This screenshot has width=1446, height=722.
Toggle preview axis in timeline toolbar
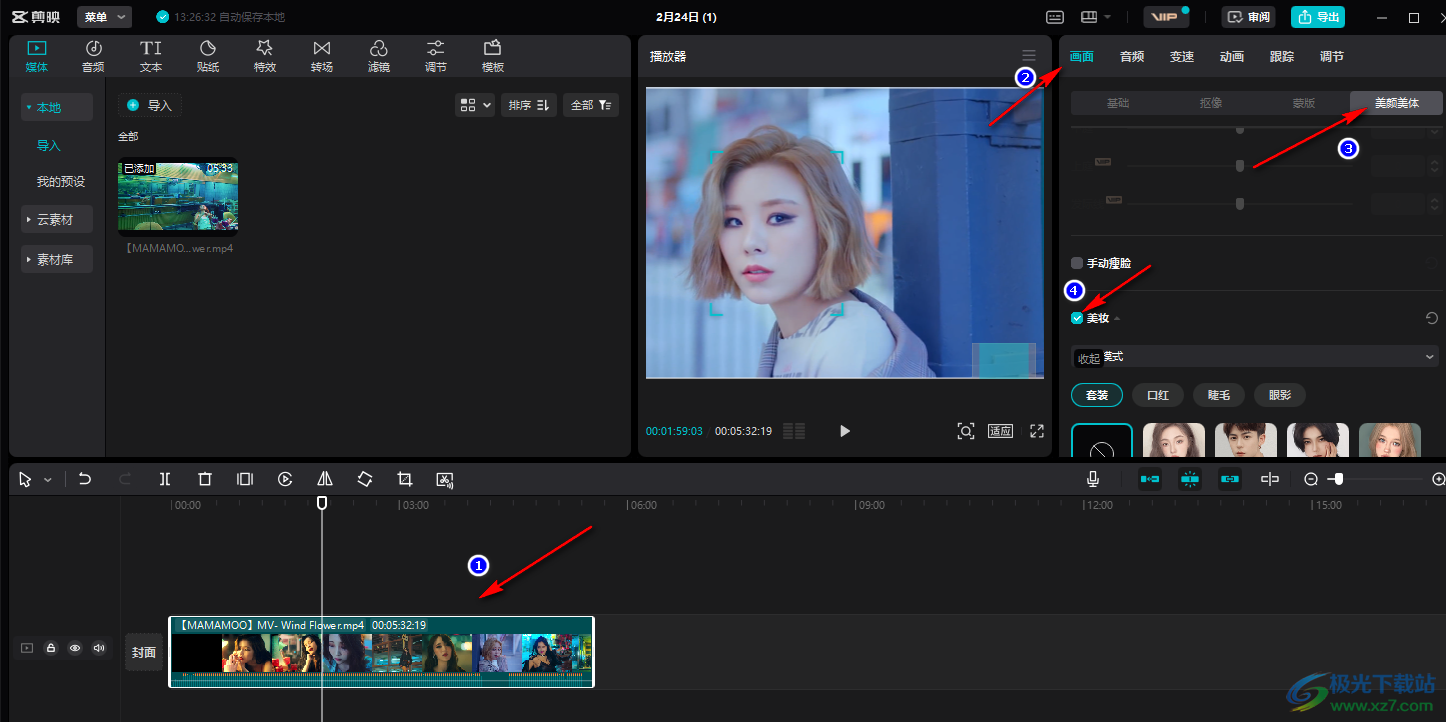click(1270, 479)
